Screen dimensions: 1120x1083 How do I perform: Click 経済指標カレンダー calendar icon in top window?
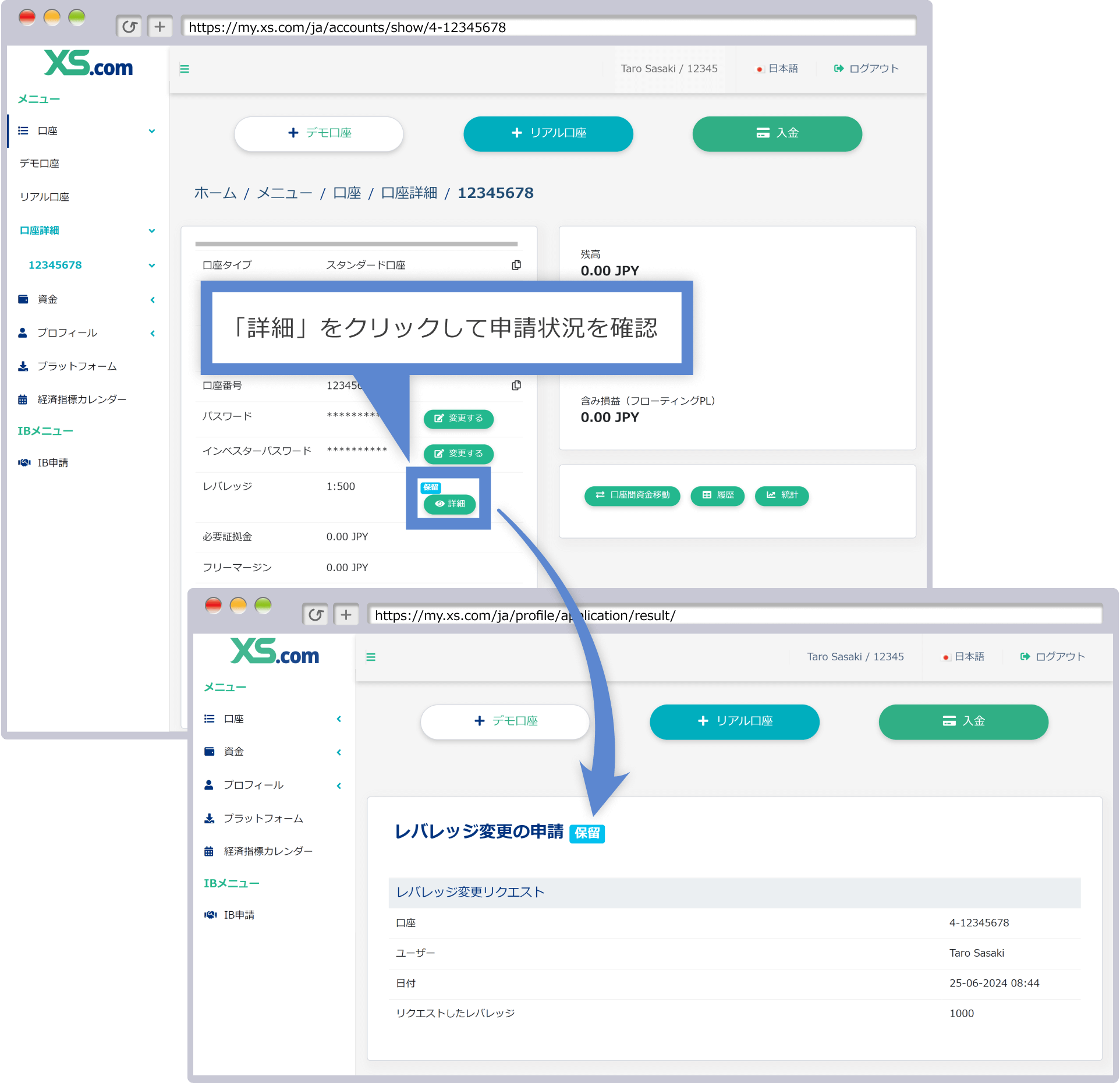click(x=23, y=399)
